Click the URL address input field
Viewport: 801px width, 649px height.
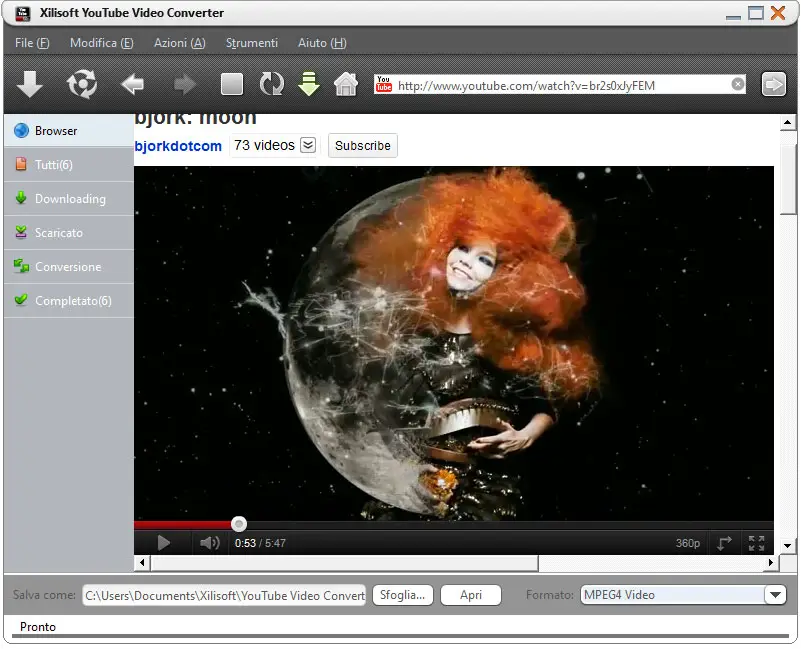(x=562, y=85)
